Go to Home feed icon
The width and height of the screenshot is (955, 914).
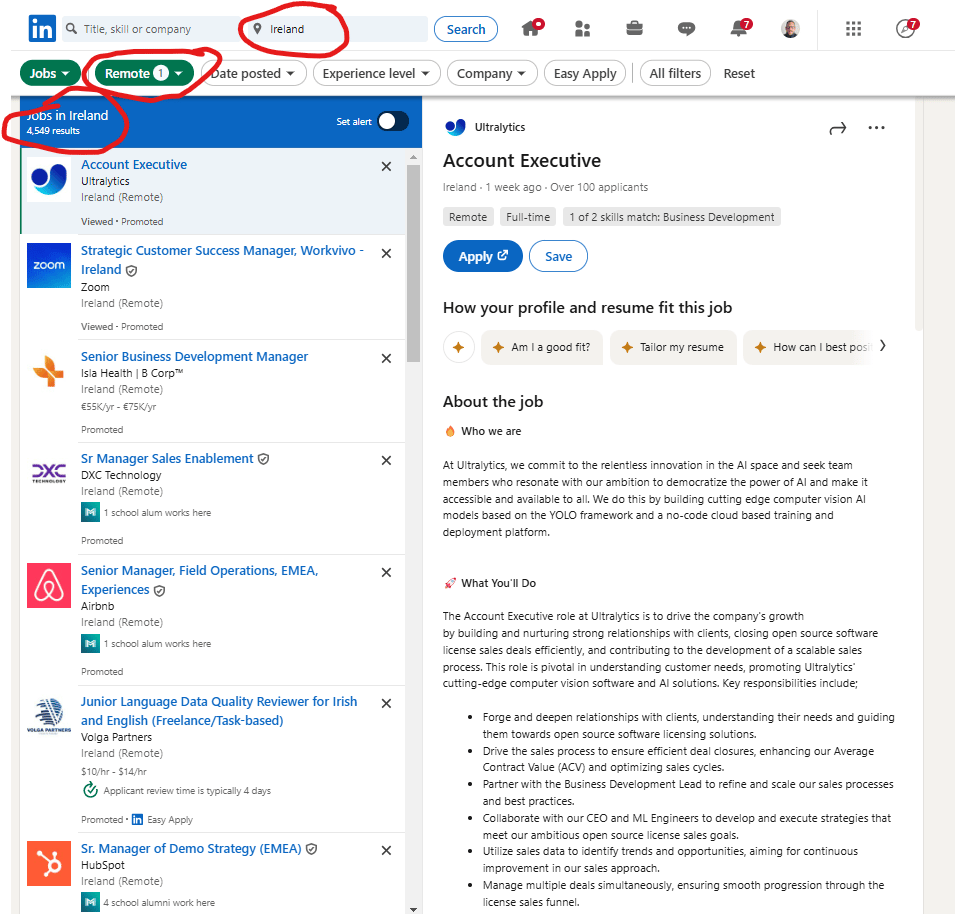[531, 28]
